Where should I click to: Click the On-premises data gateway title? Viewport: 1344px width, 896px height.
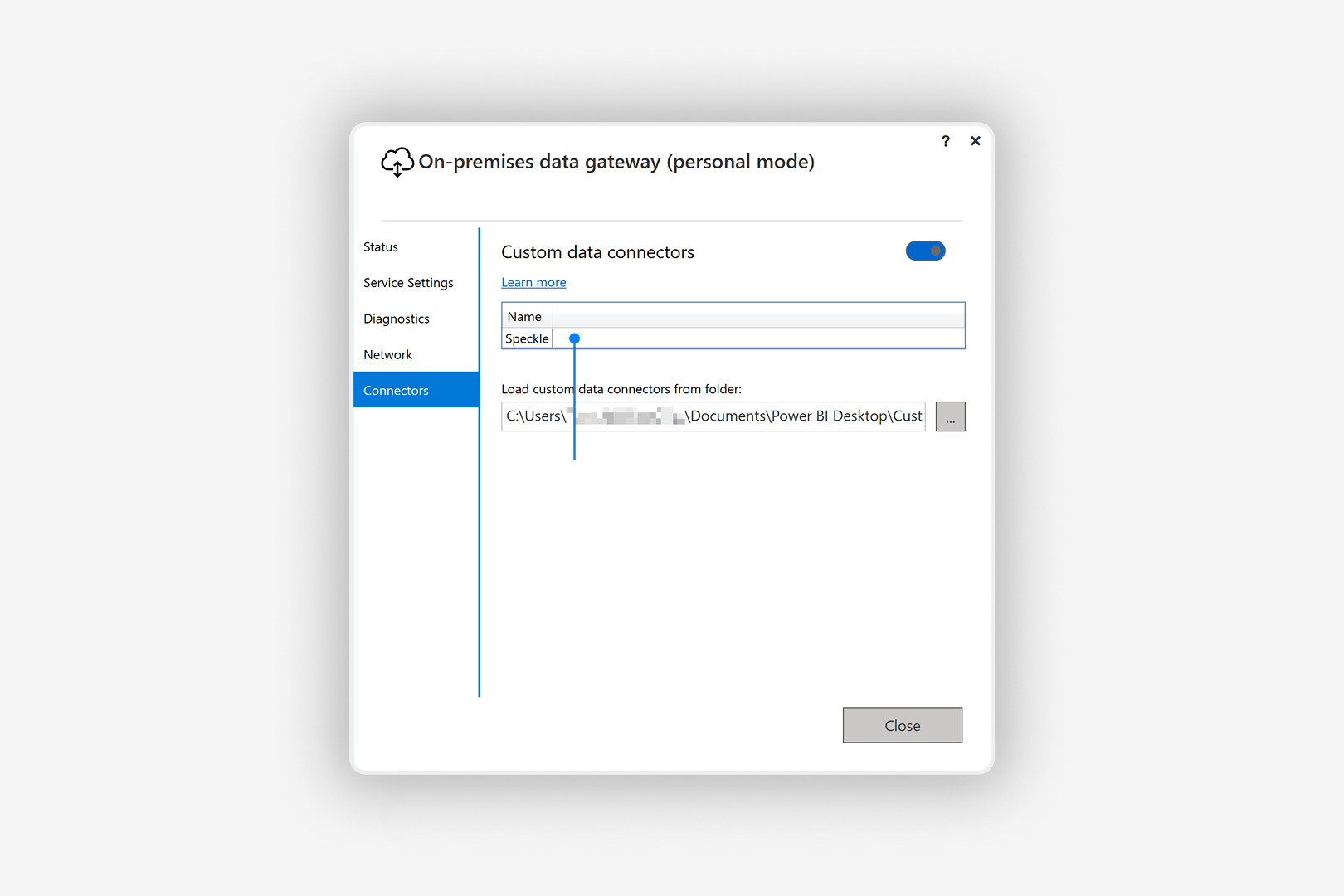616,162
